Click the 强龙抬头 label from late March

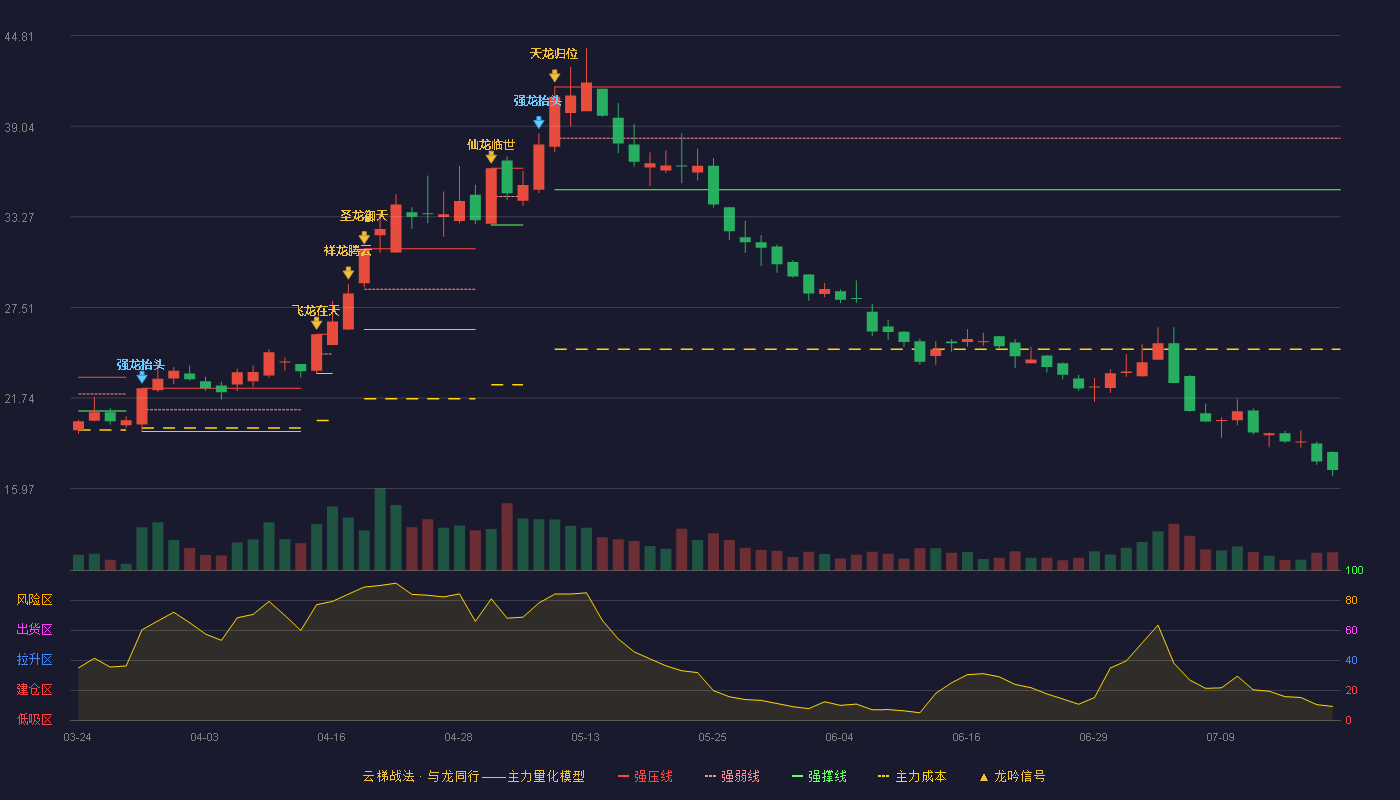click(x=141, y=365)
